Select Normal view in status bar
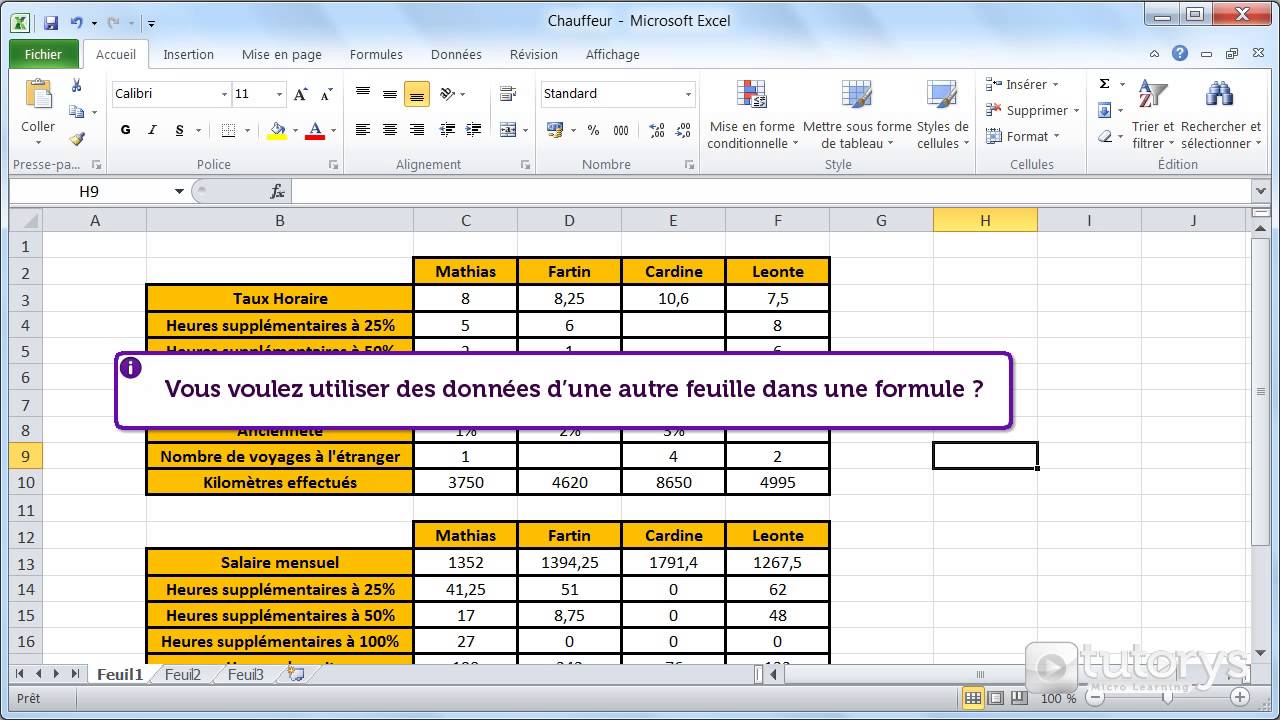Viewport: 1280px width, 720px height. point(972,698)
